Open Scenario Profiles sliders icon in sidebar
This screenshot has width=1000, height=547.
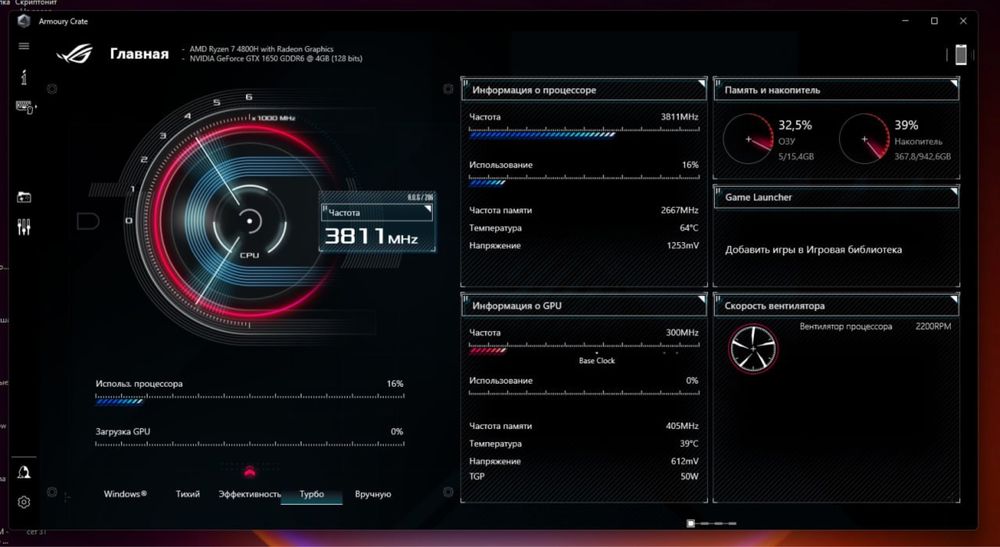click(x=24, y=227)
